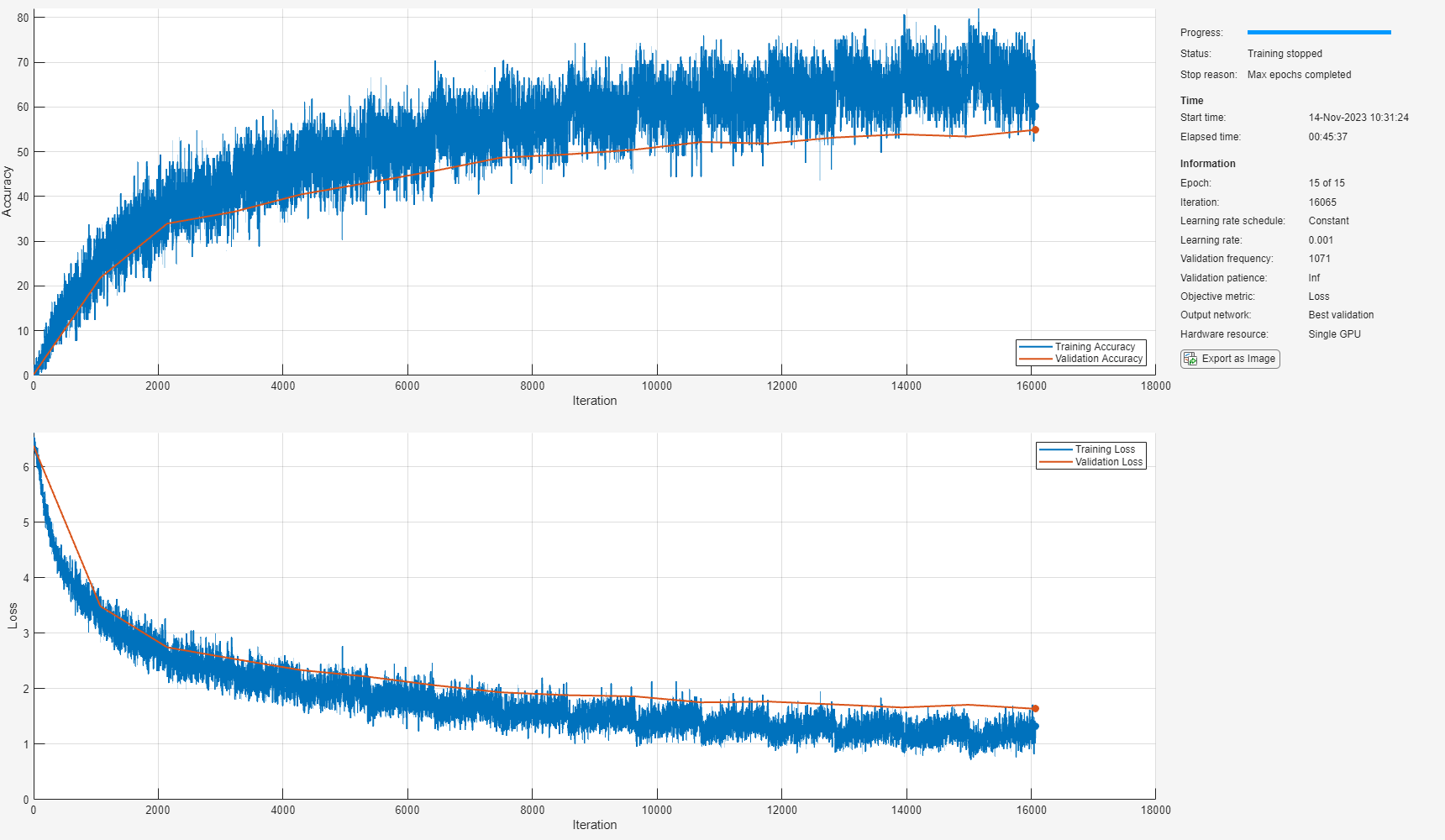The image size is (1445, 840).
Task: Click the Training stopped status text
Action: pos(1285,54)
